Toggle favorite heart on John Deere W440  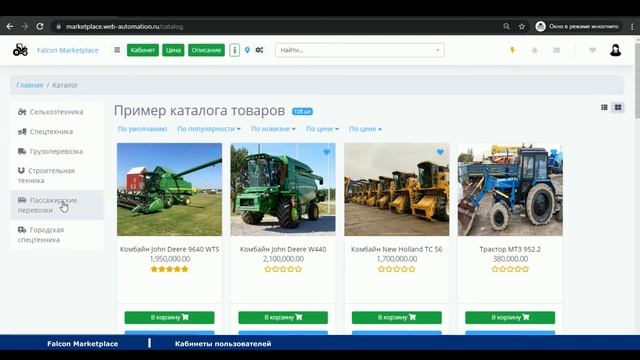327,152
